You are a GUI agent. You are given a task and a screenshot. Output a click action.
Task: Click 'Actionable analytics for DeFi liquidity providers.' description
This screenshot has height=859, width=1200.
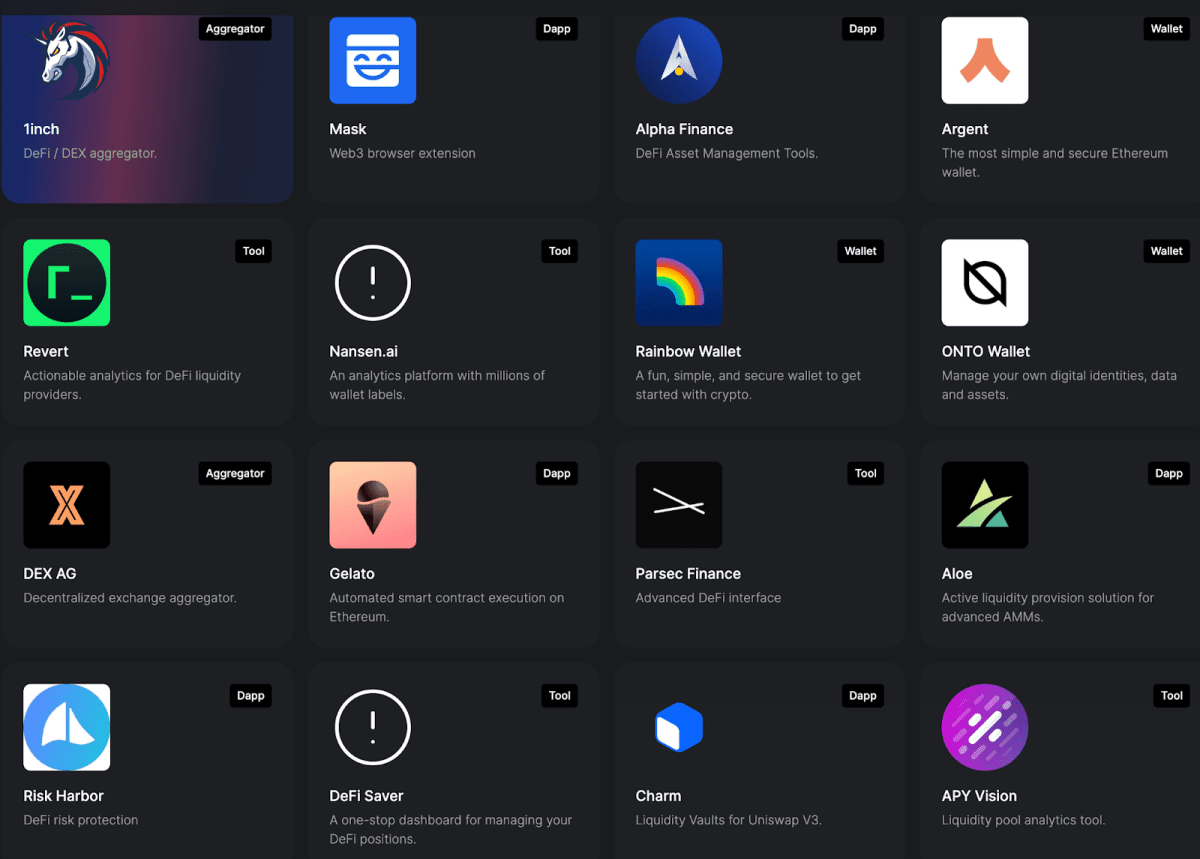click(133, 385)
